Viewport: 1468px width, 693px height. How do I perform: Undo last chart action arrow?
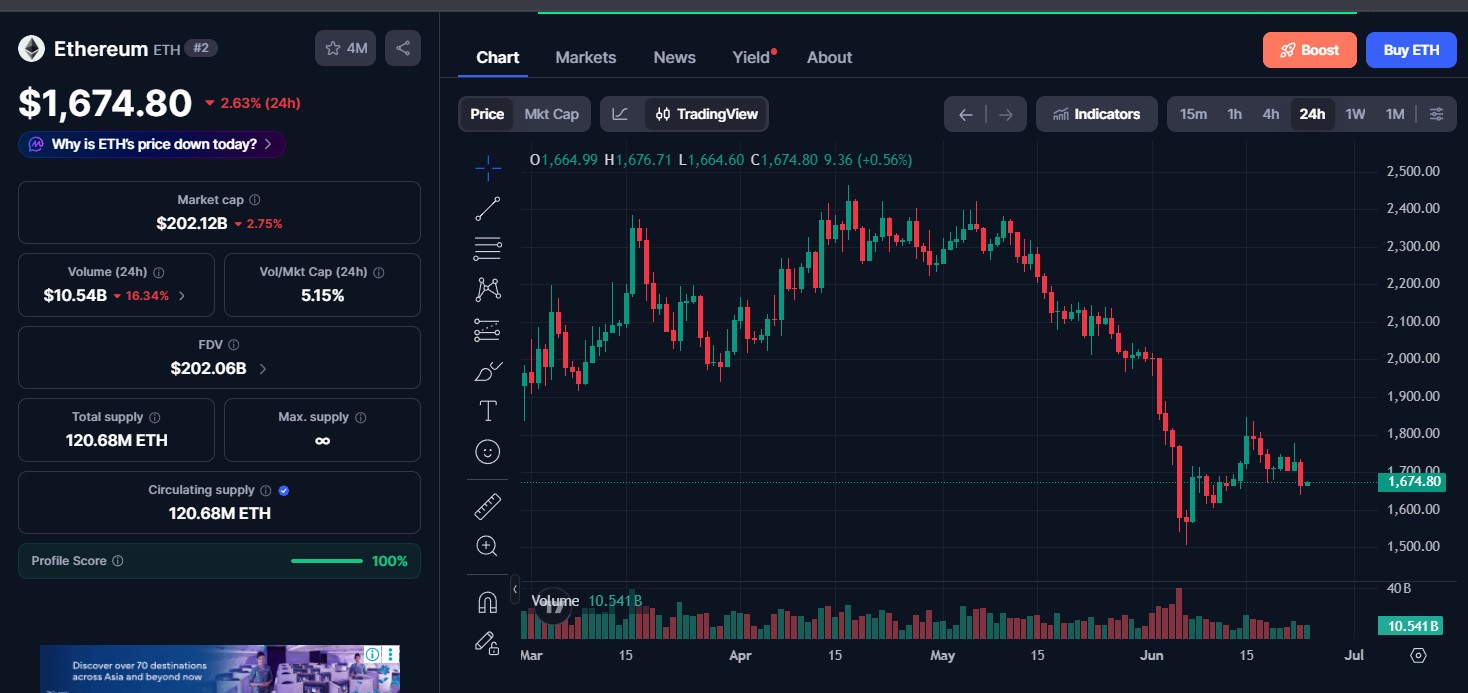(x=965, y=114)
